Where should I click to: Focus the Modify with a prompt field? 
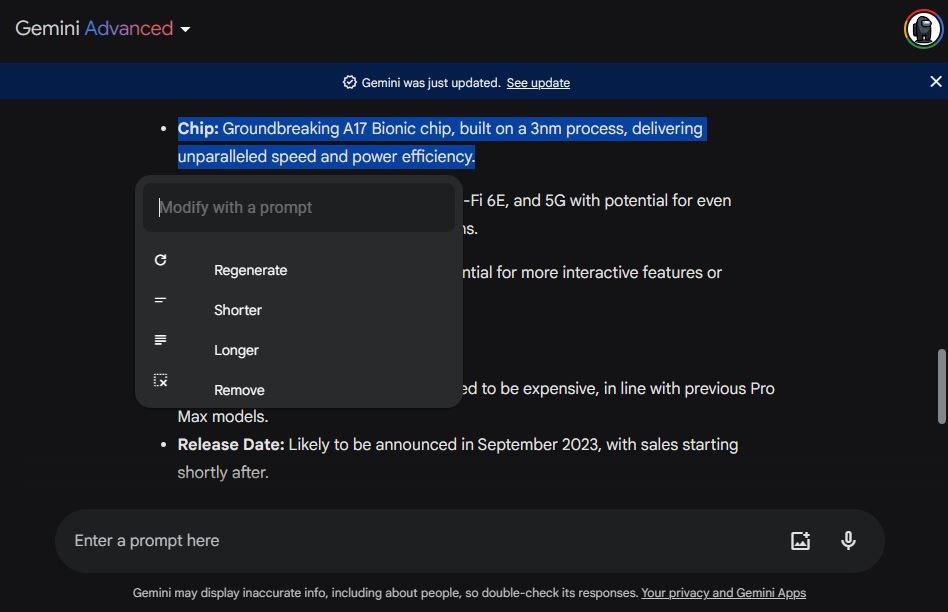(x=300, y=208)
